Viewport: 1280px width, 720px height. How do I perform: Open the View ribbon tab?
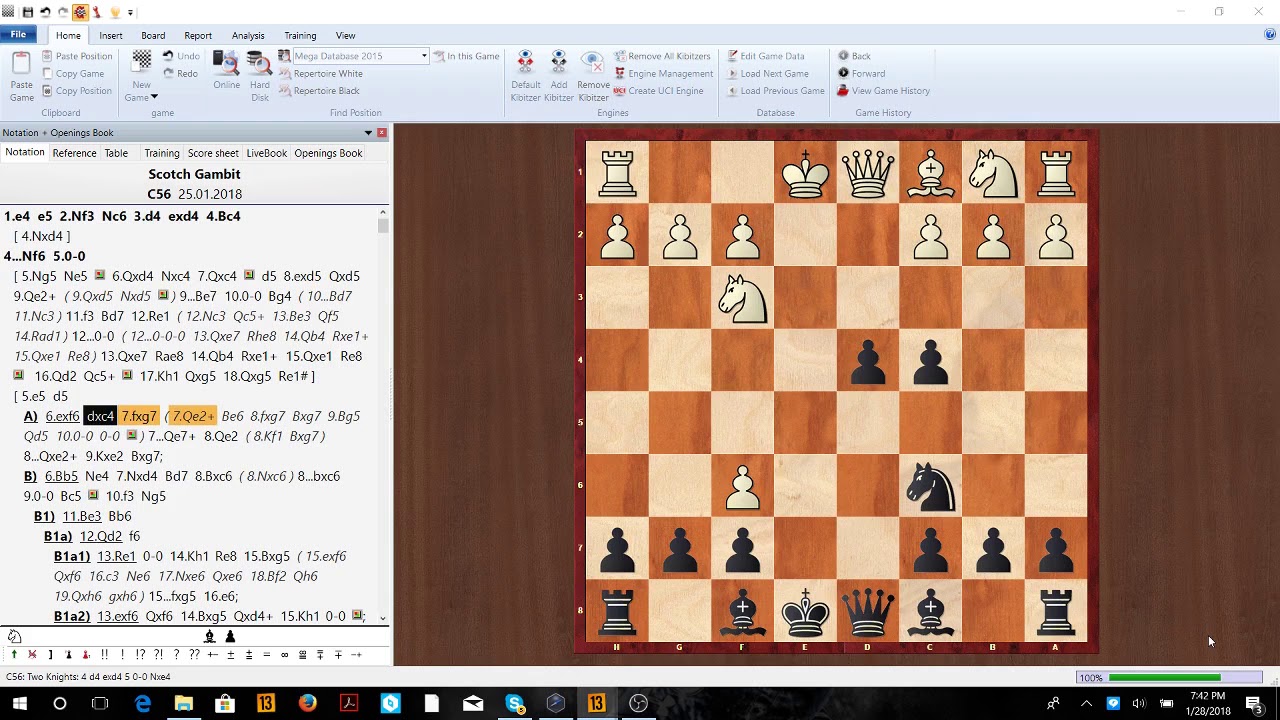click(345, 35)
